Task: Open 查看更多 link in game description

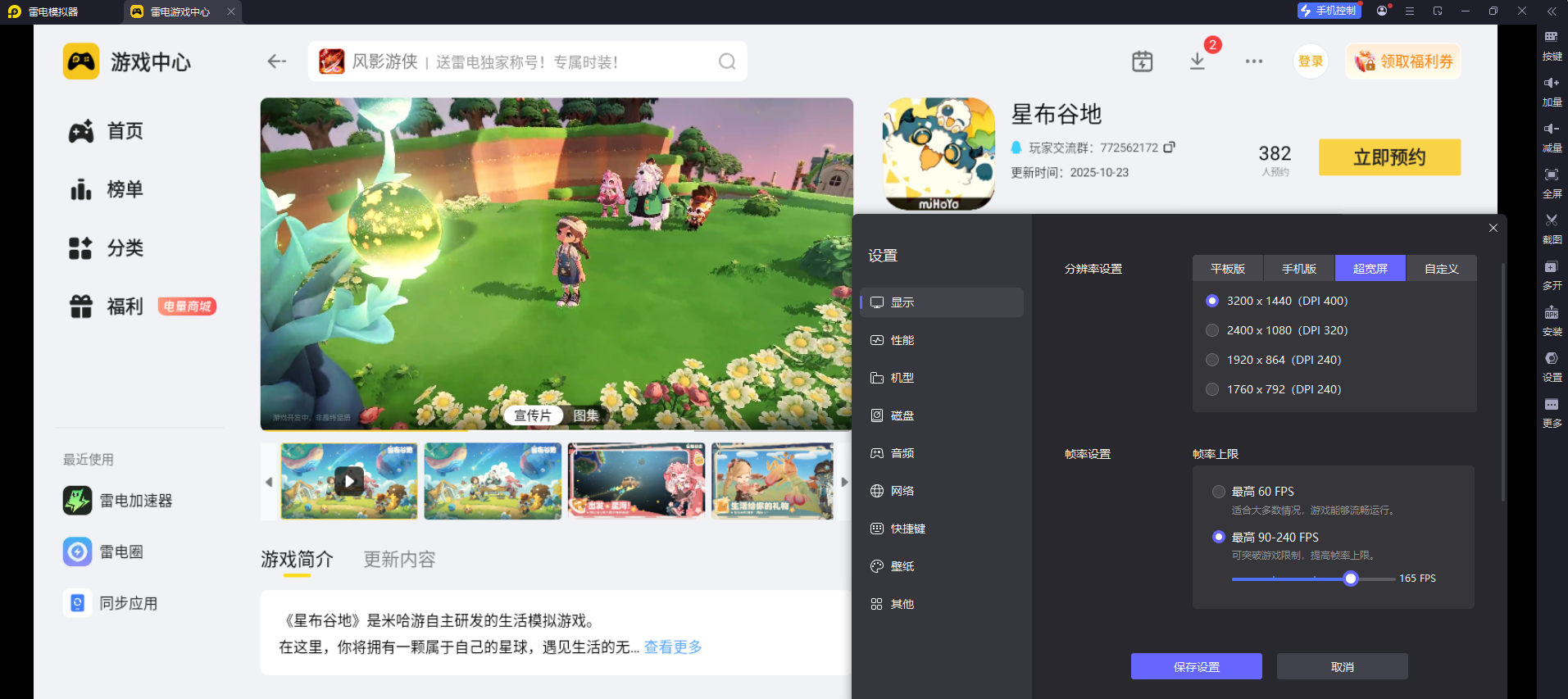Action: [x=673, y=647]
